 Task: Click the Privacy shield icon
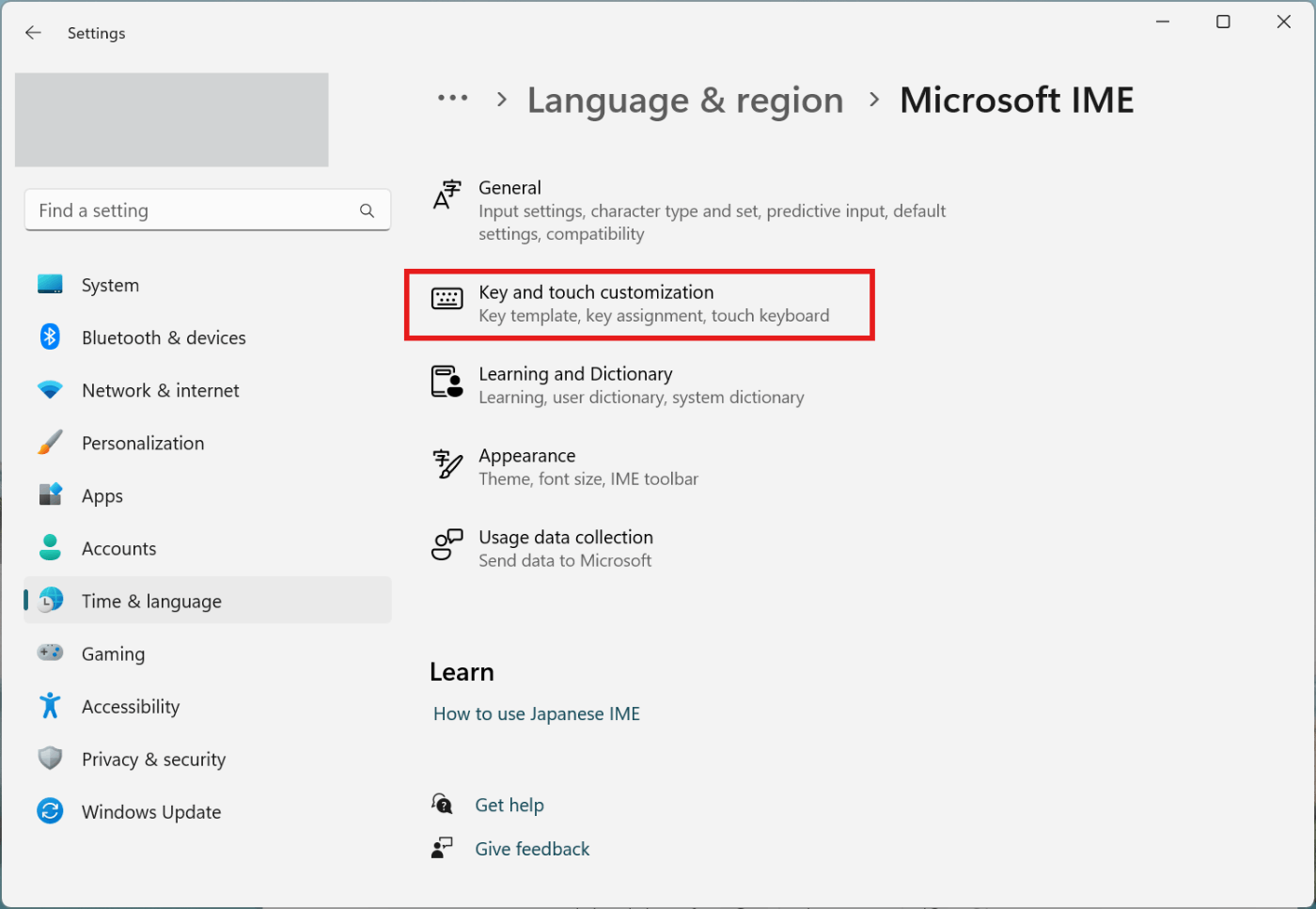click(x=50, y=758)
